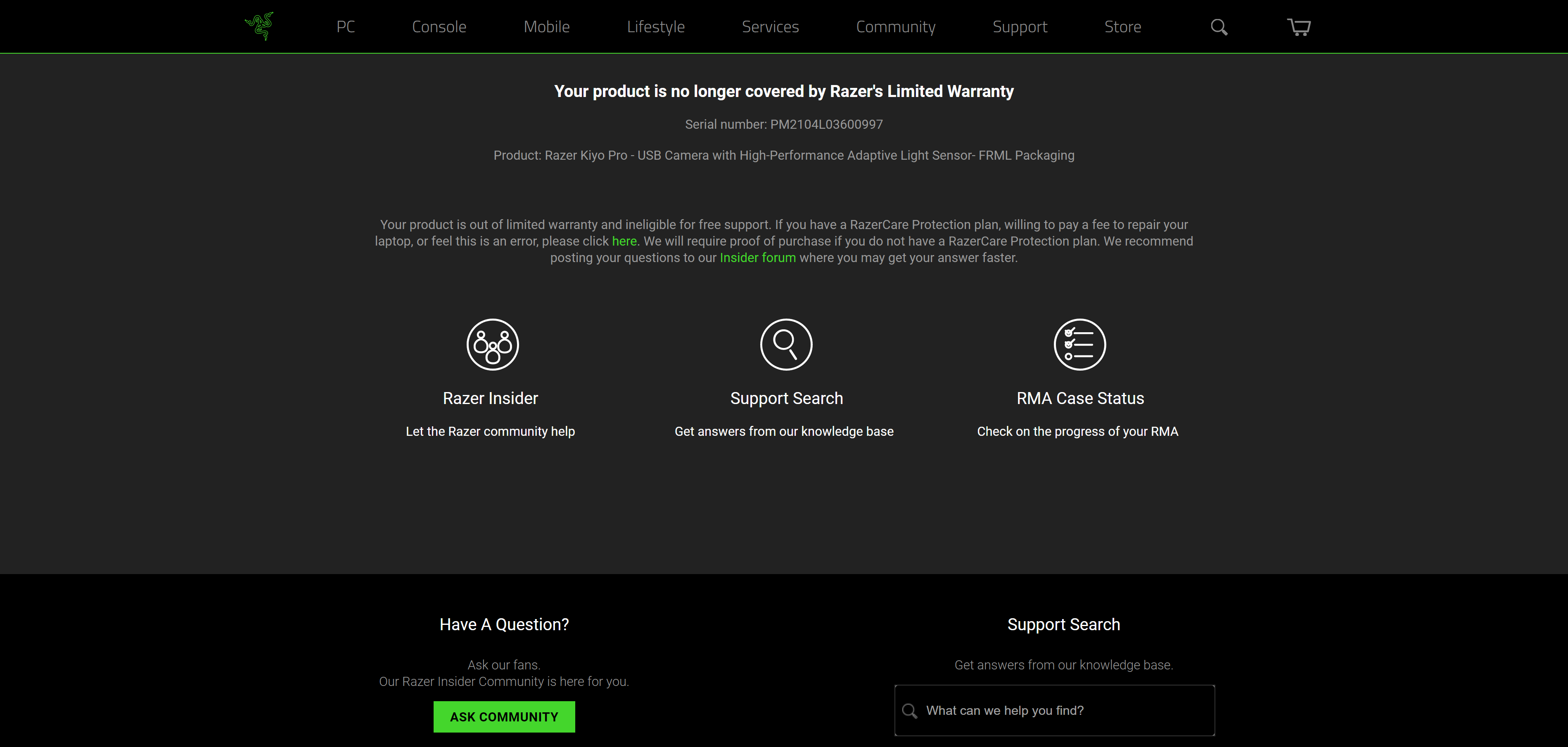
Task: Click the ASK COMMUNITY button
Action: click(504, 716)
